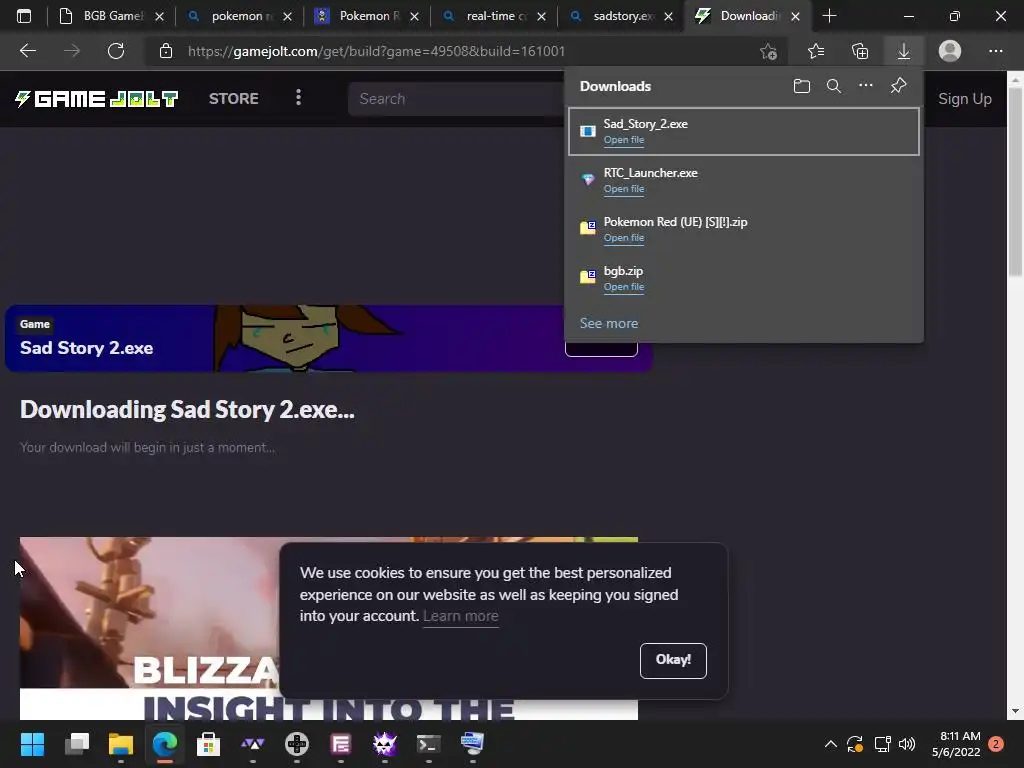Open Task View on the taskbar
The height and width of the screenshot is (768, 1024).
coord(76,744)
